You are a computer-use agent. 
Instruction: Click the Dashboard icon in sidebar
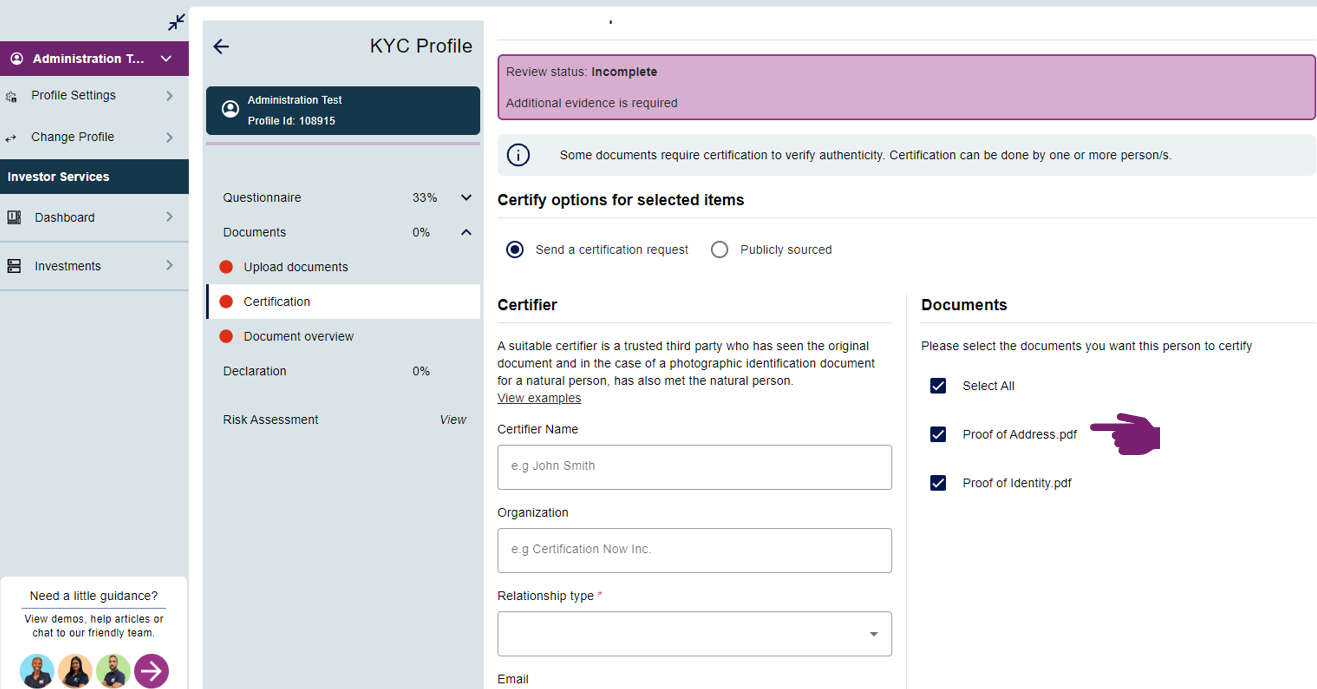click(x=14, y=217)
